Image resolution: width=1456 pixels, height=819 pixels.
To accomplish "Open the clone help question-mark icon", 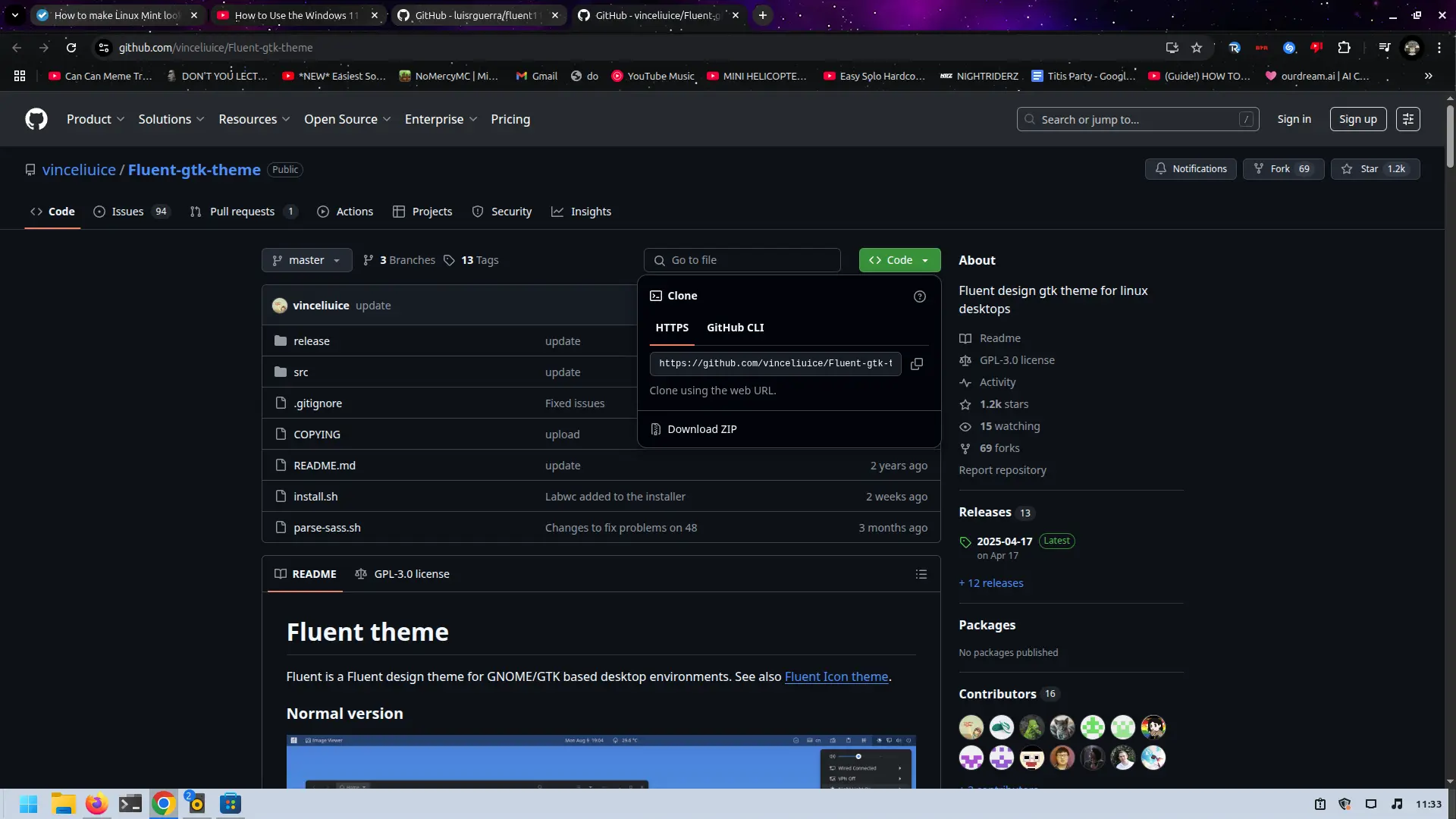I will click(919, 297).
